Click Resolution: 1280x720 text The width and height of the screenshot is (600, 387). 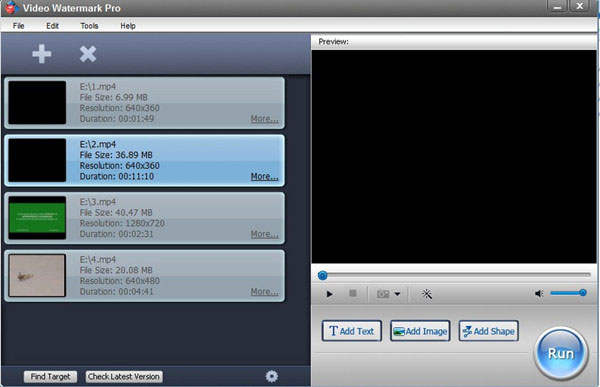click(x=122, y=223)
